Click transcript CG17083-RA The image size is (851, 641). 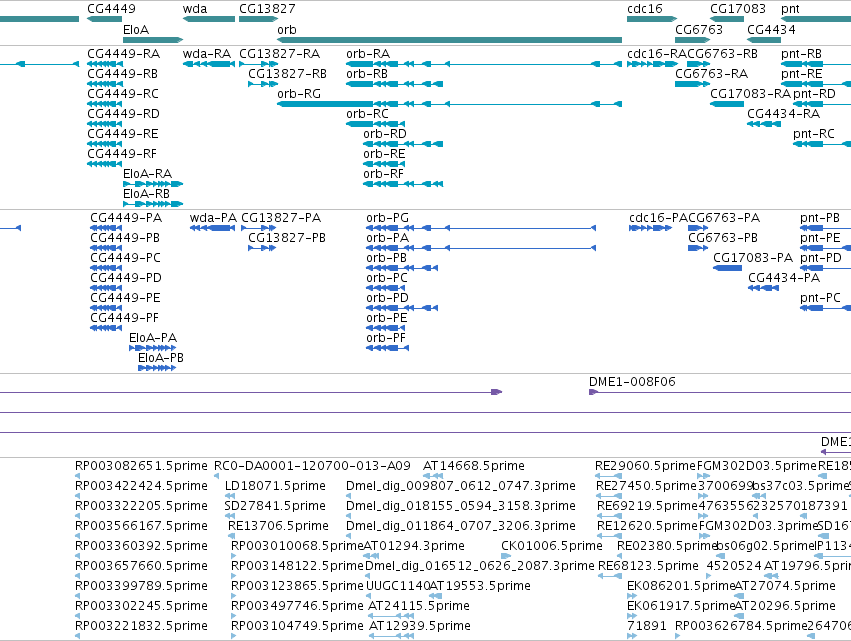pos(727,104)
